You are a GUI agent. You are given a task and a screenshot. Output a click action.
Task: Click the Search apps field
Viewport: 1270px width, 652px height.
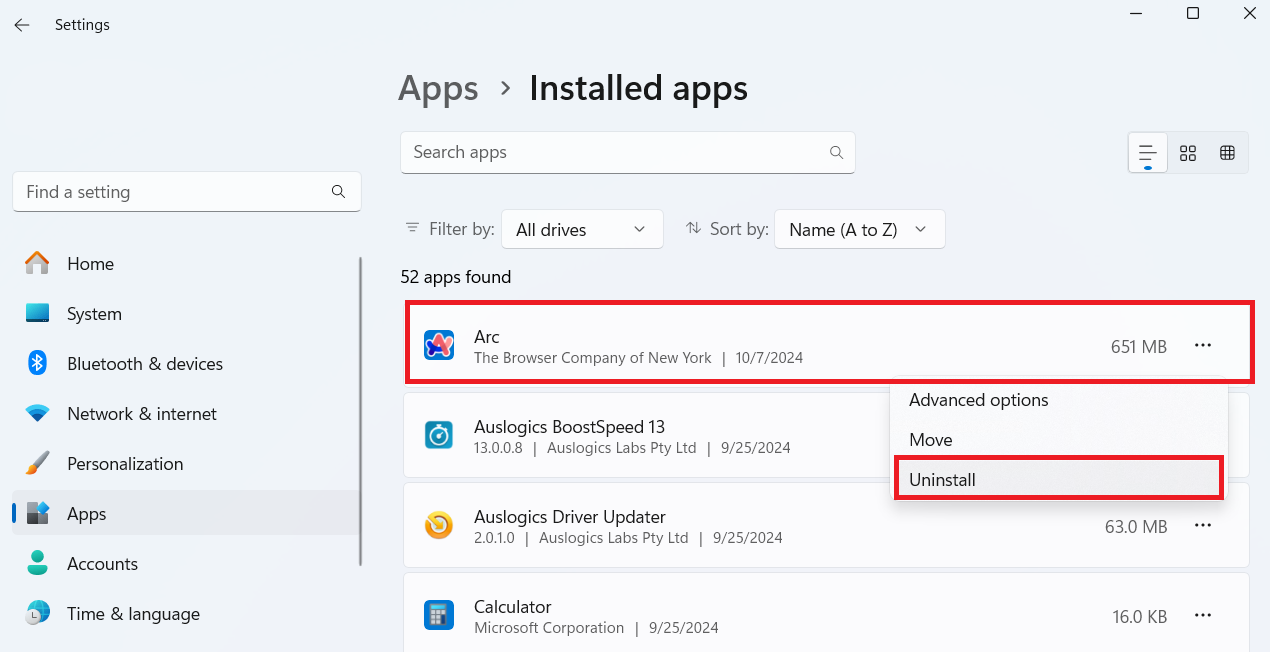pos(628,153)
